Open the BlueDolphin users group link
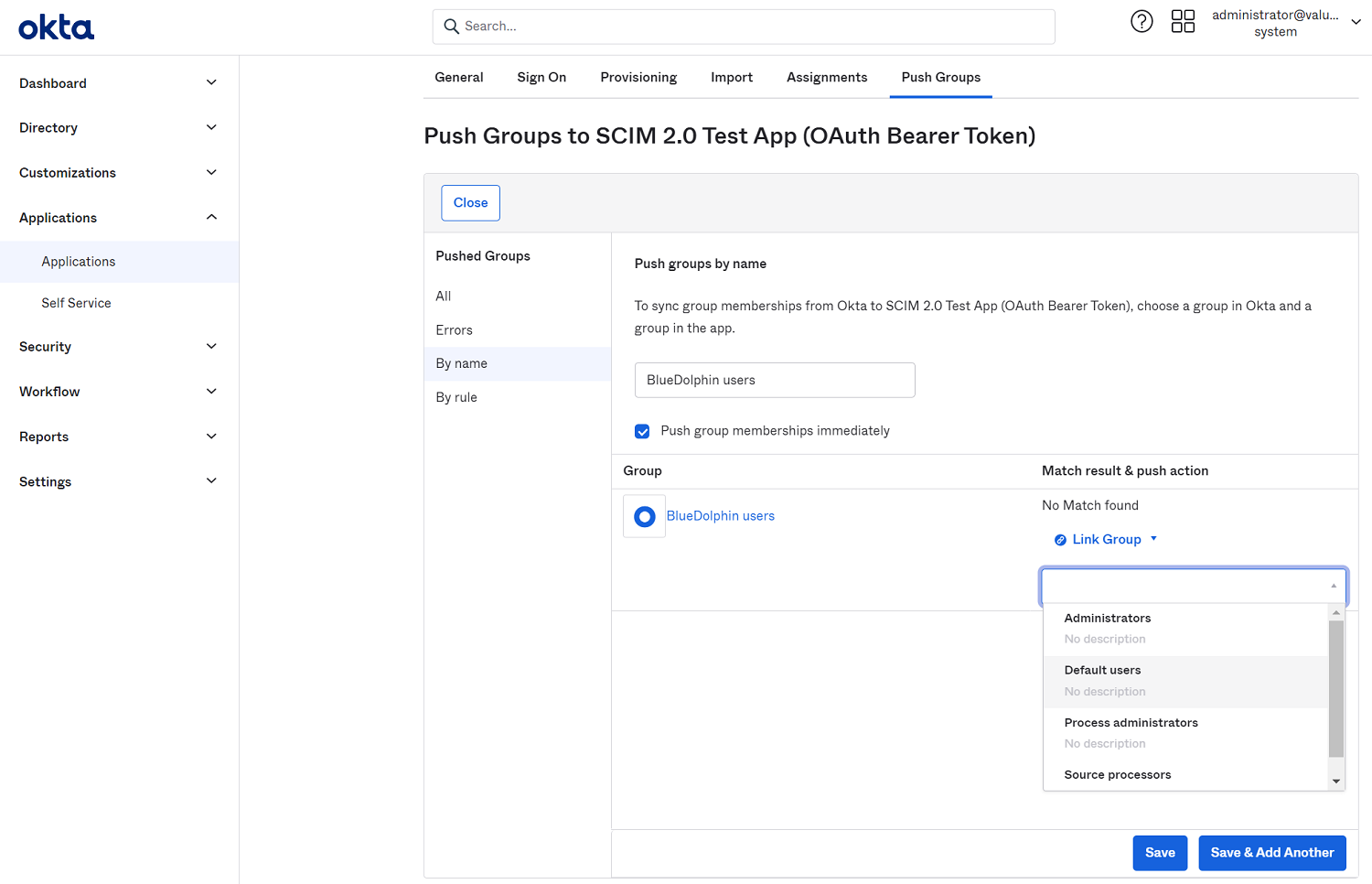This screenshot has height=884, width=1372. (x=721, y=516)
